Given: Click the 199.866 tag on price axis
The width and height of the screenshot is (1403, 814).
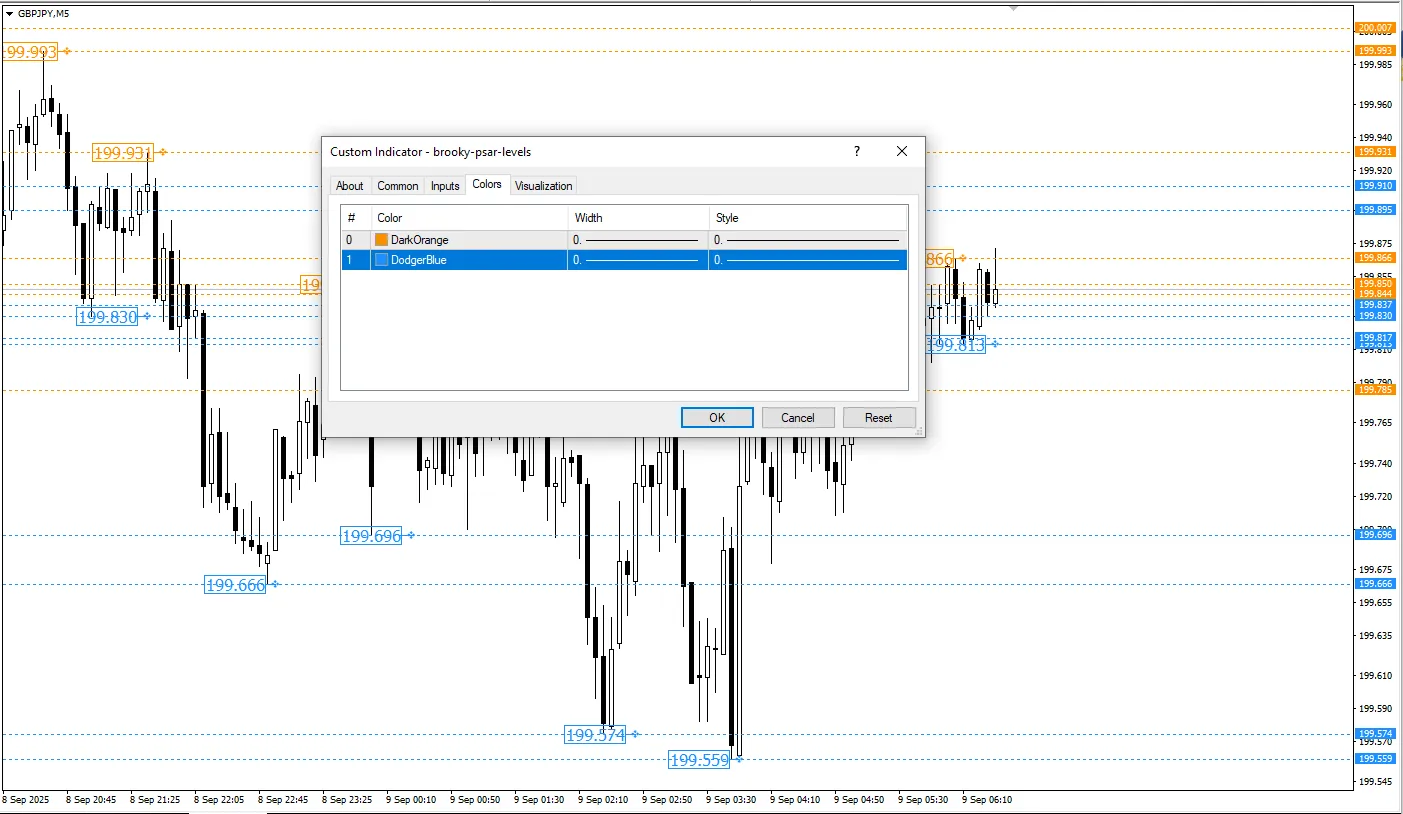Looking at the screenshot, I should coord(1375,258).
